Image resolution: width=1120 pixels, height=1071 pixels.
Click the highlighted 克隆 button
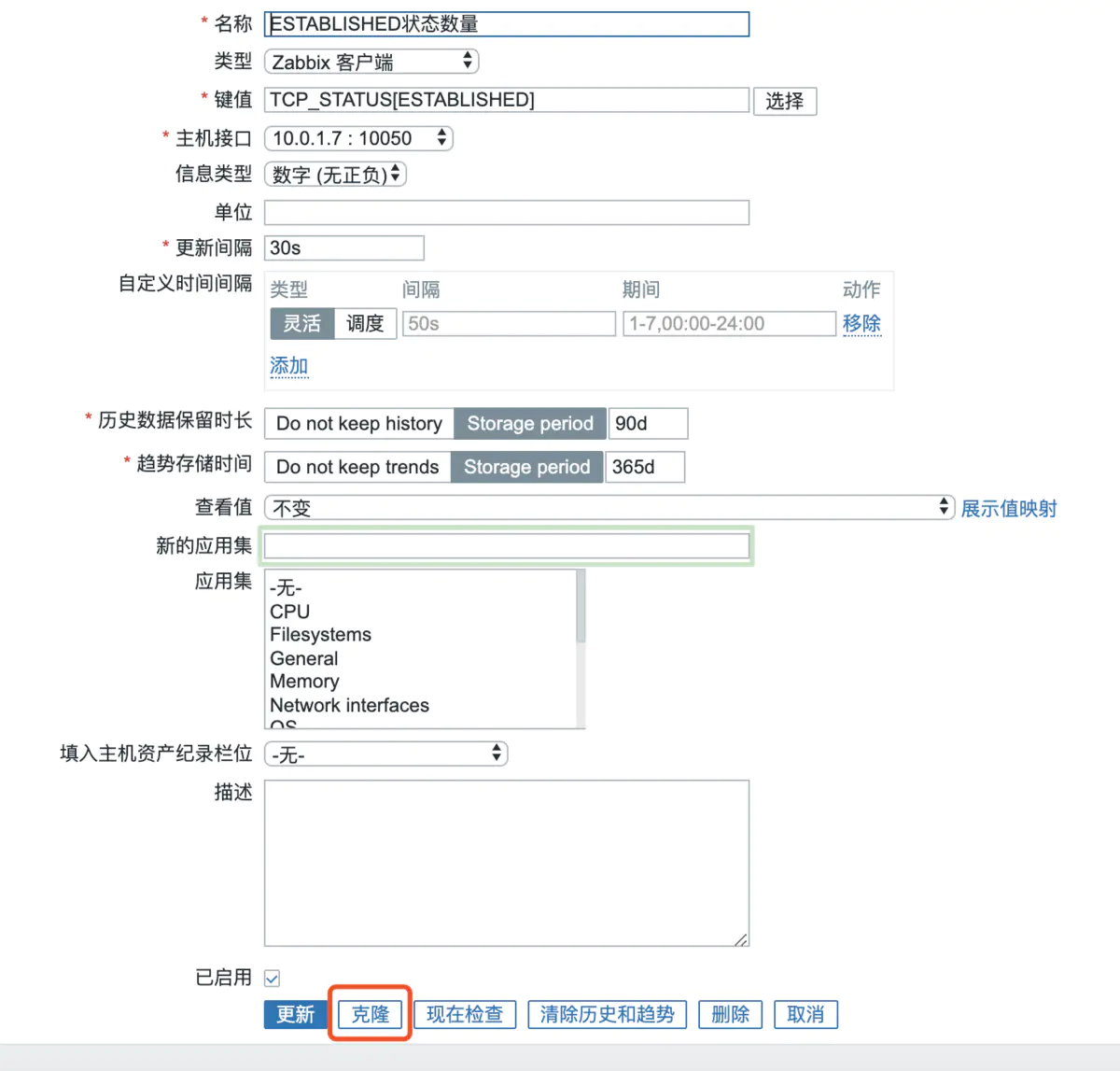pyautogui.click(x=370, y=1014)
